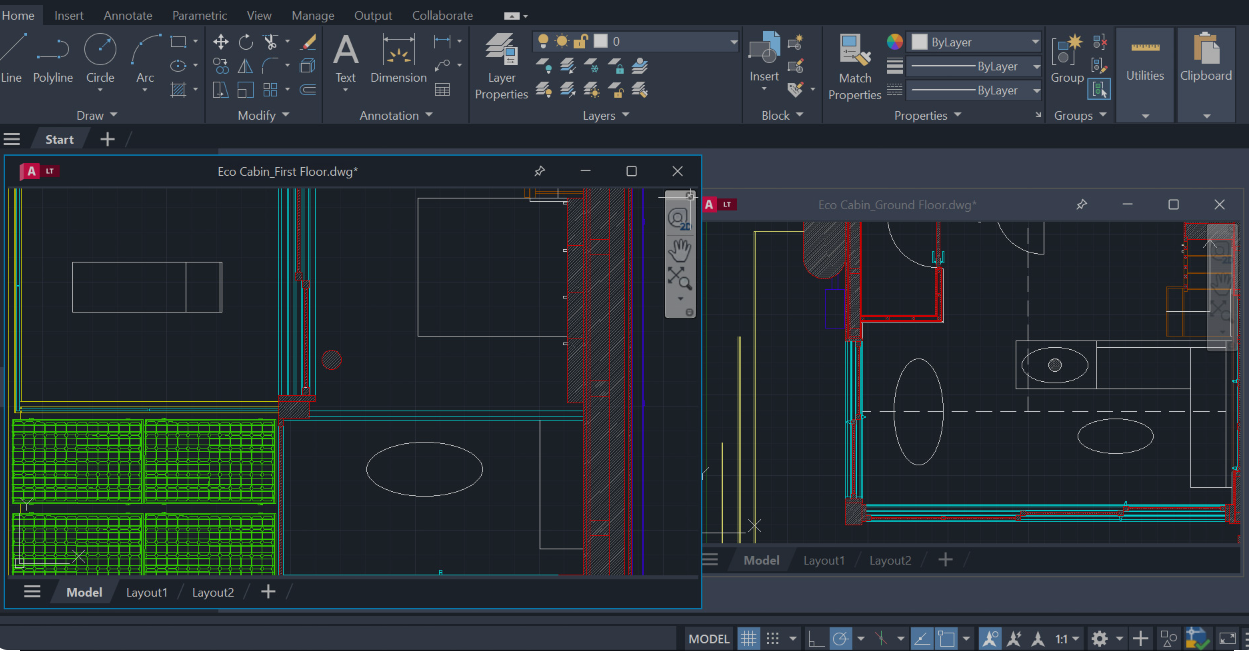Switch to Layout2 tab in Ground Floor window

(x=890, y=560)
